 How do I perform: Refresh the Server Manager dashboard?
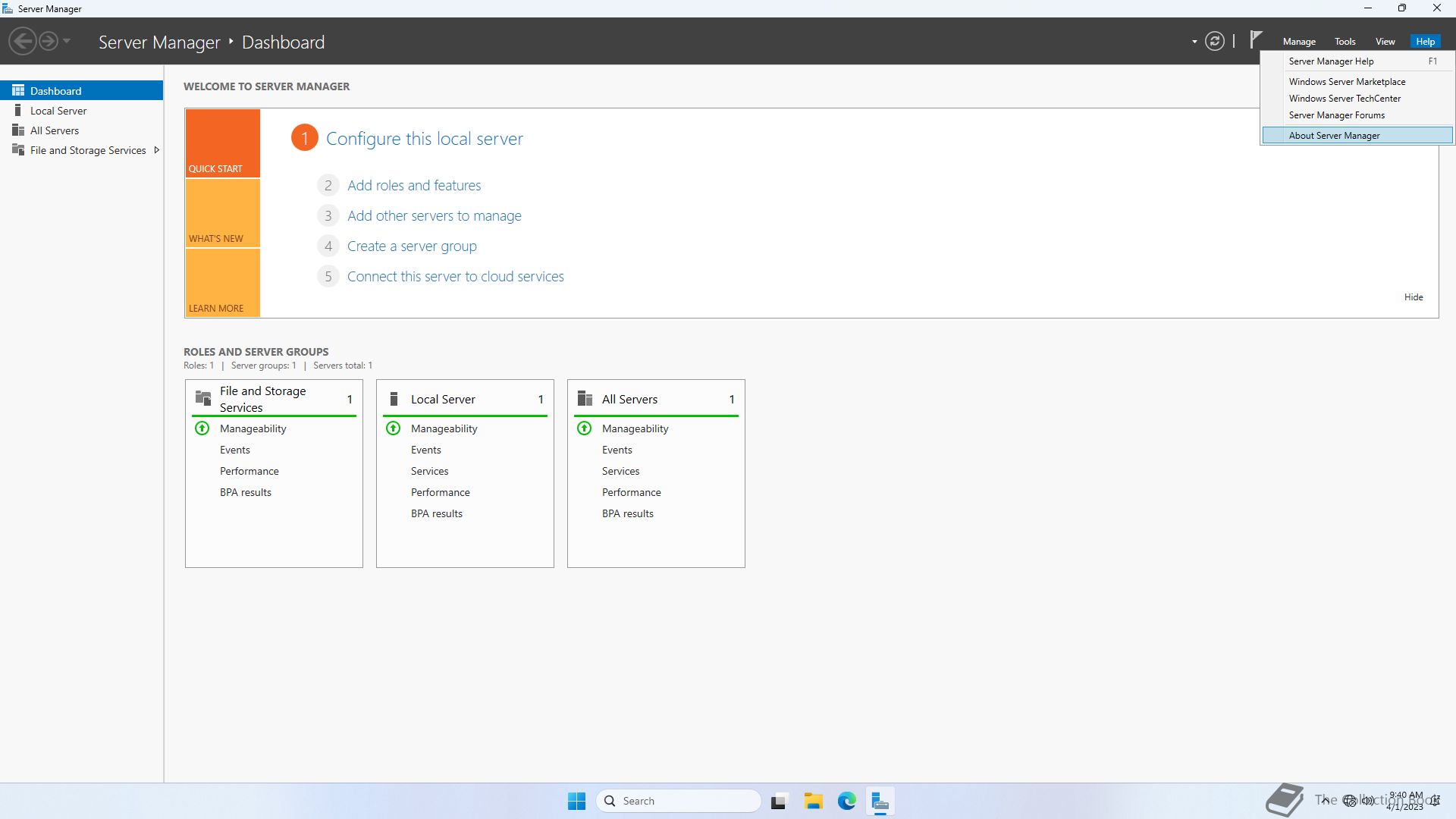tap(1214, 41)
